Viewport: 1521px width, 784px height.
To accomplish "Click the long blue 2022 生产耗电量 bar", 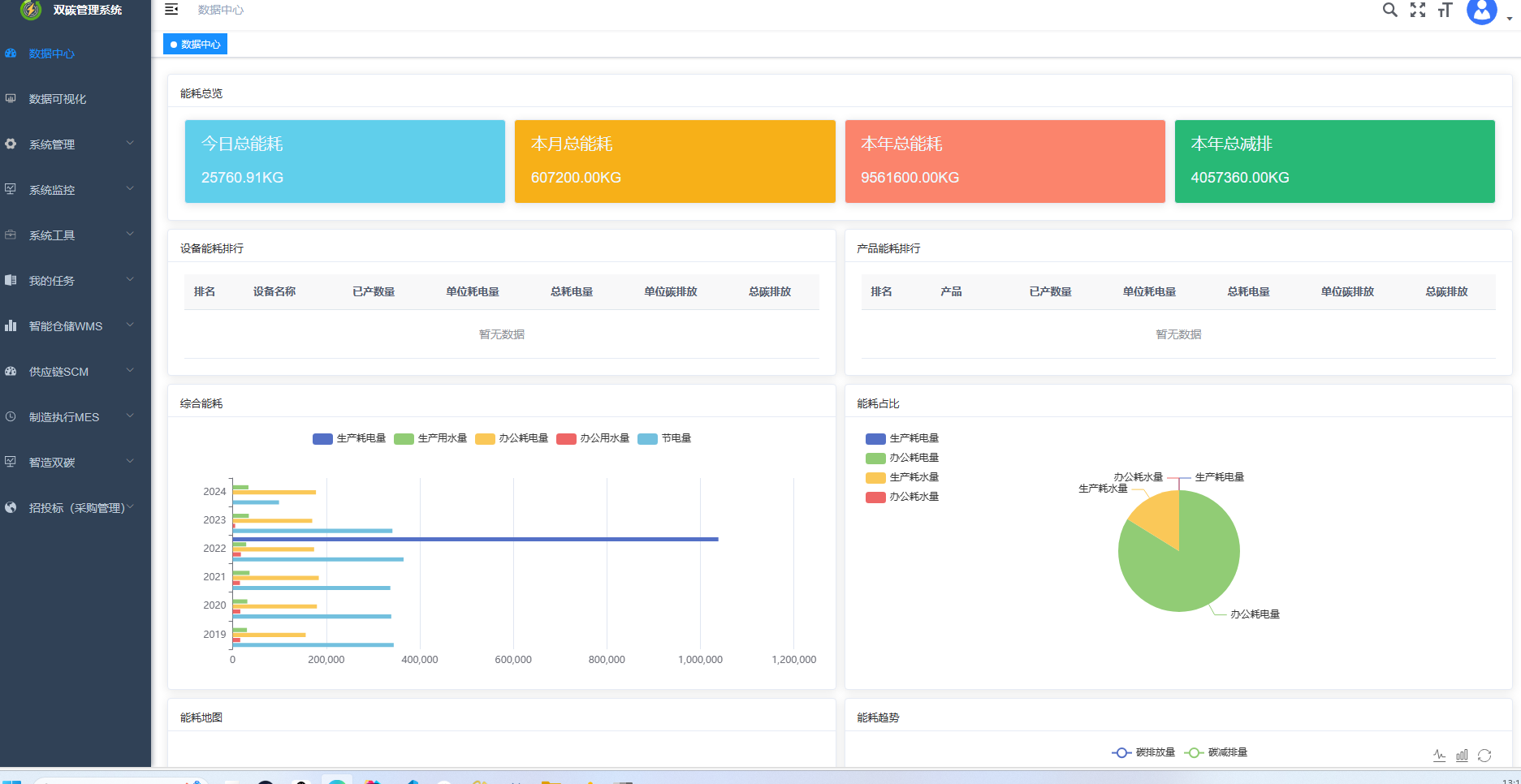I will pyautogui.click(x=475, y=539).
